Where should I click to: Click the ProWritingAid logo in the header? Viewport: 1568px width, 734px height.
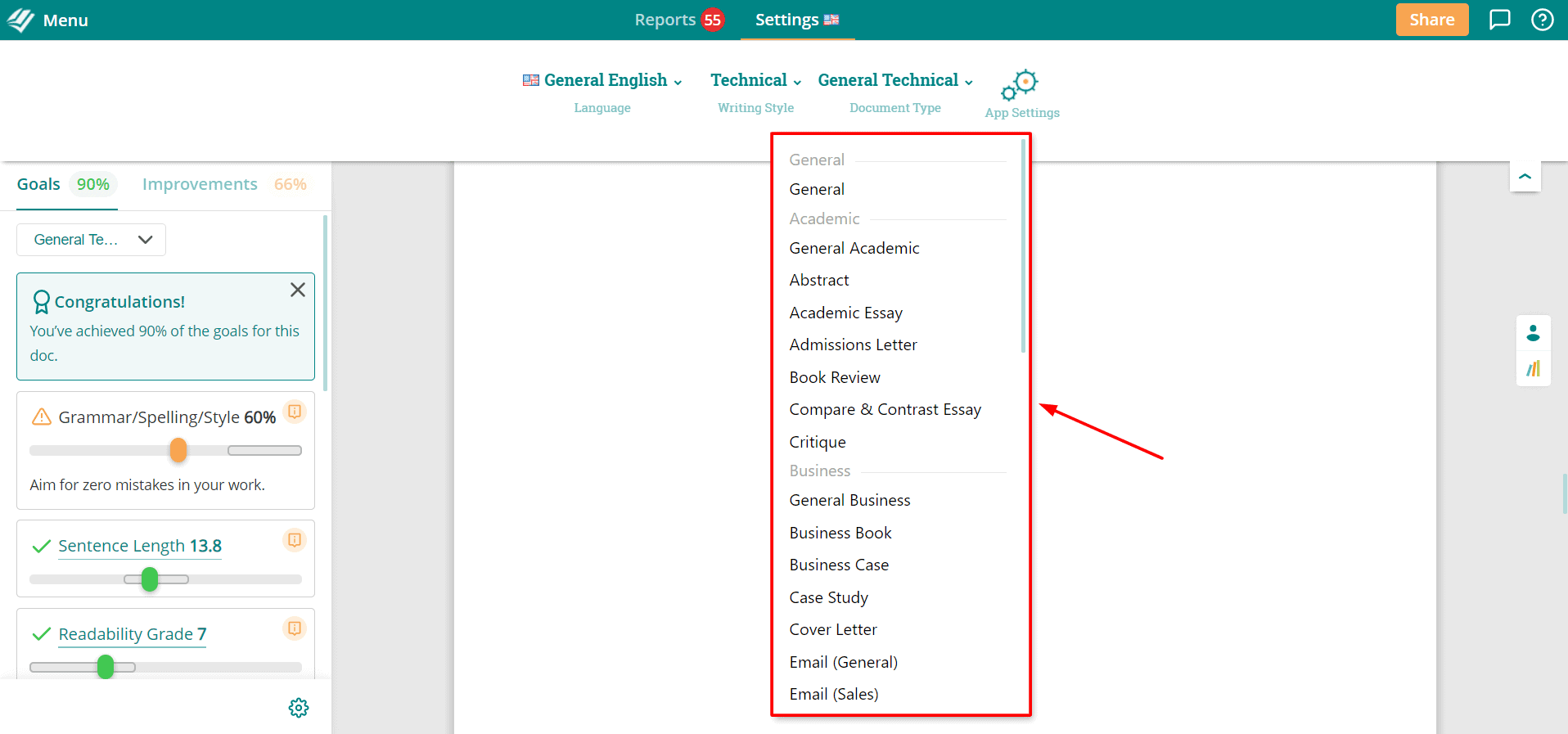click(20, 20)
